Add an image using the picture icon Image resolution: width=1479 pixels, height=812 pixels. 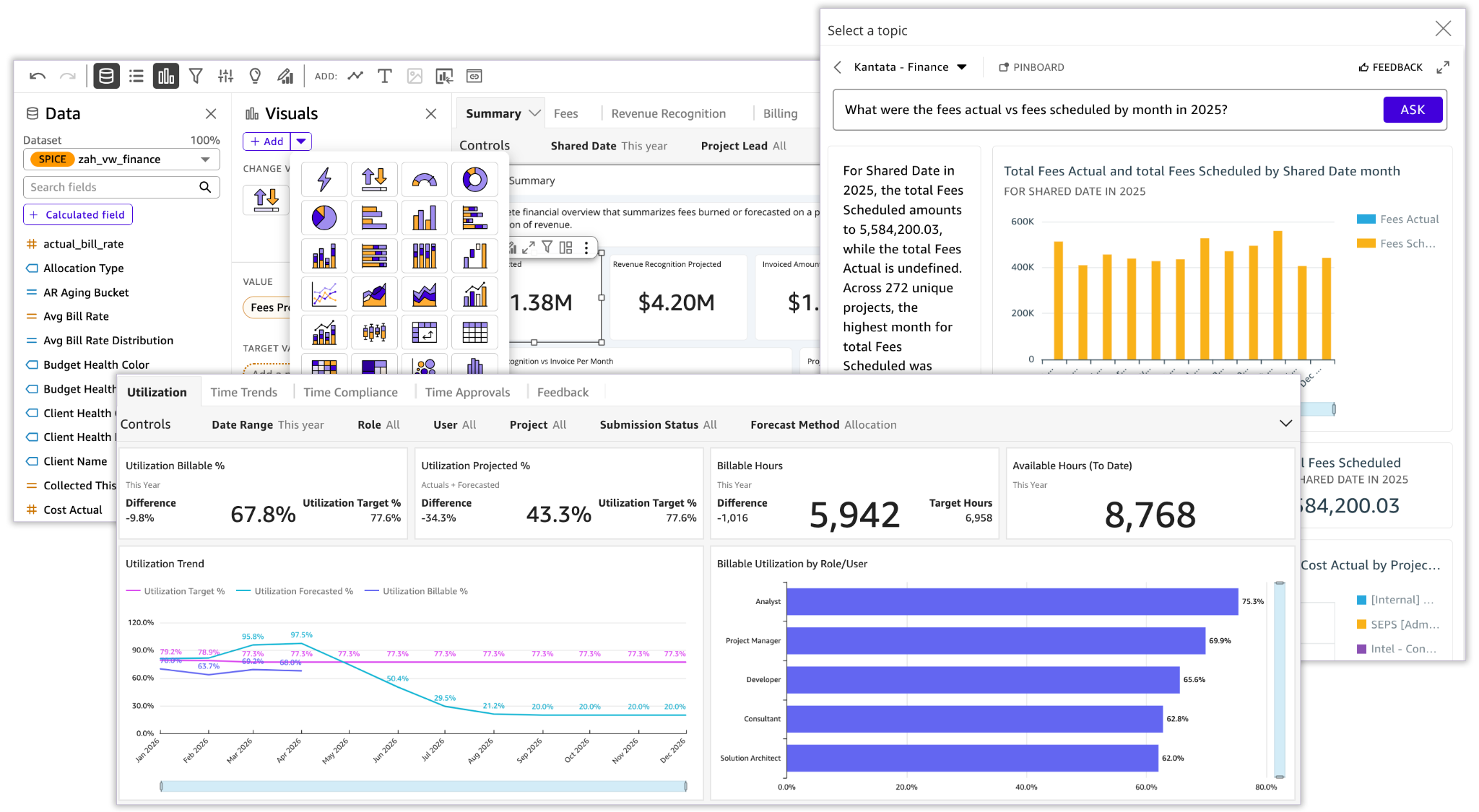(x=415, y=76)
